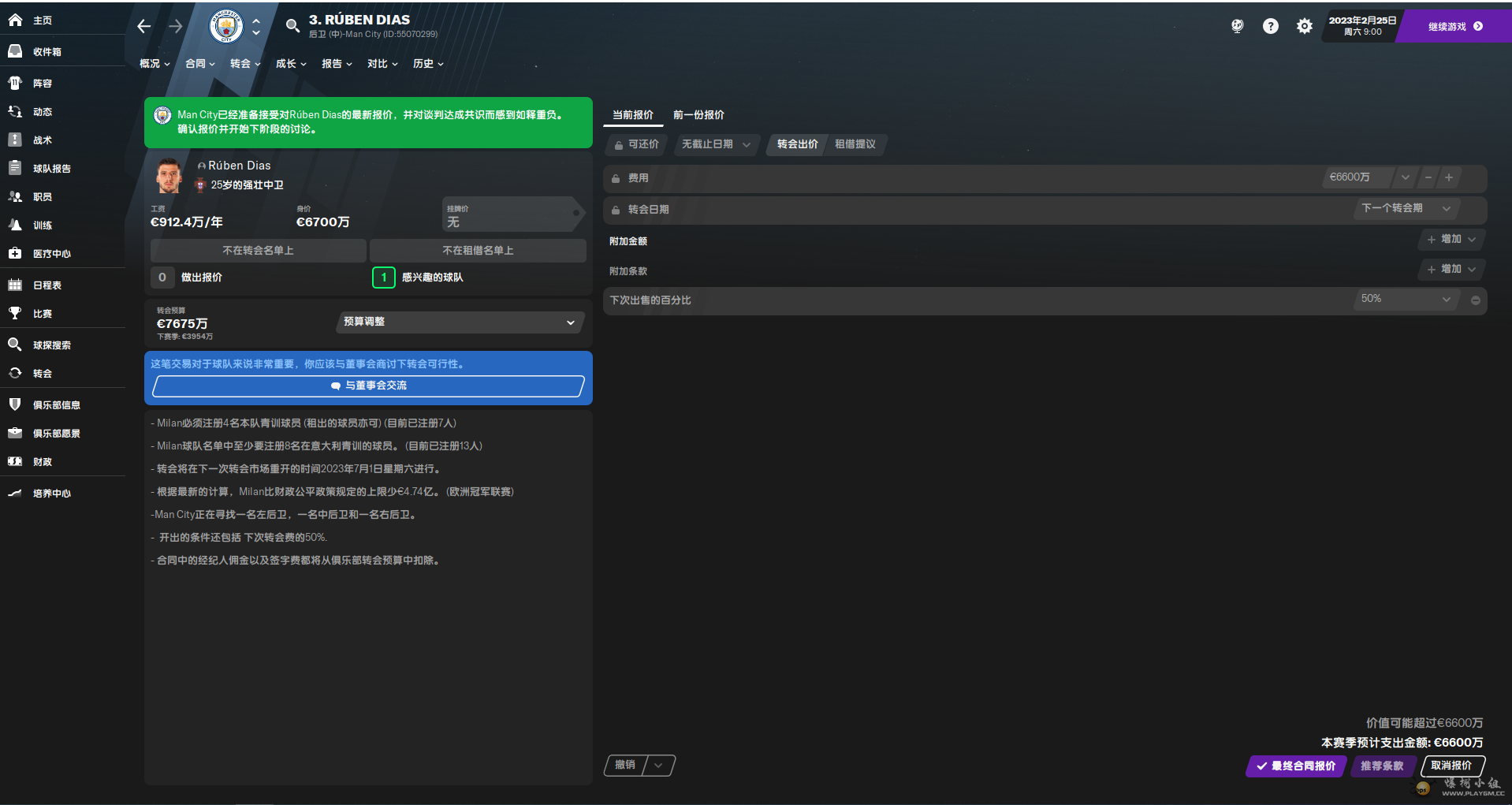This screenshot has height=805, width=1512.
Task: Increase the fee with plus stepper
Action: tap(1449, 177)
